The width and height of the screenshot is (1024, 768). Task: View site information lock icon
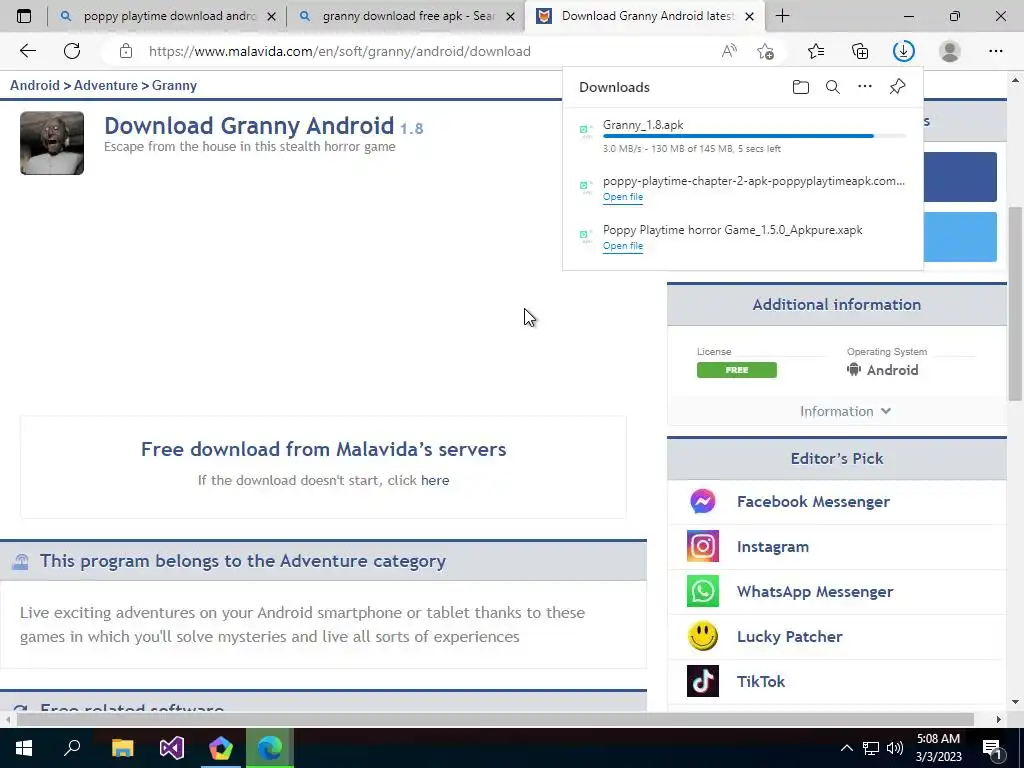pyautogui.click(x=126, y=51)
